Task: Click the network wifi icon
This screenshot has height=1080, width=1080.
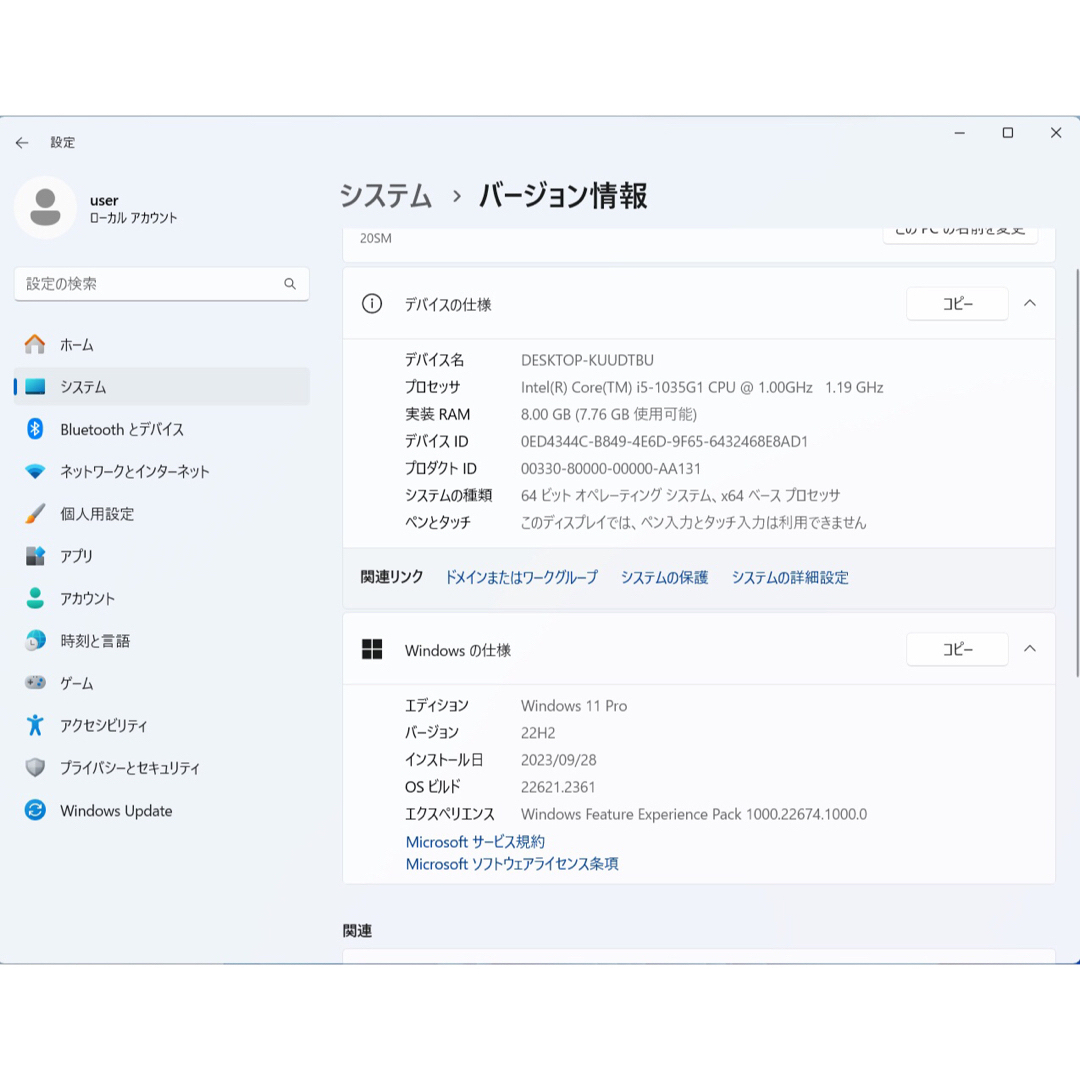Action: tap(35, 472)
